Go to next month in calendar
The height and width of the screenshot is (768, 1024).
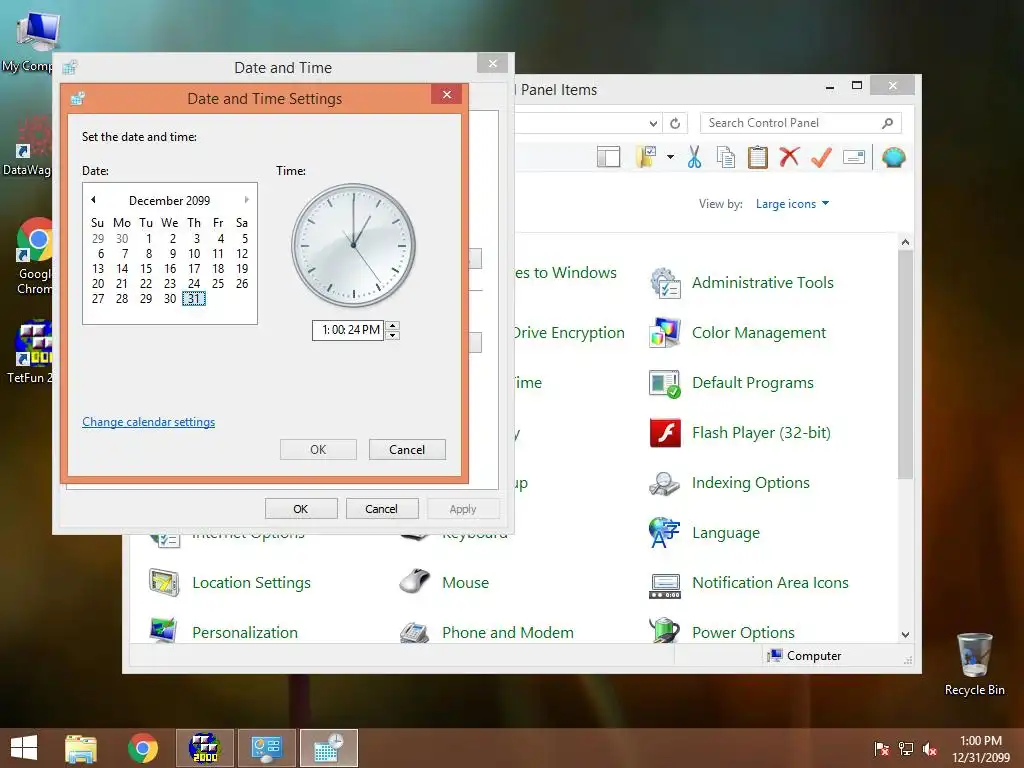(x=246, y=200)
